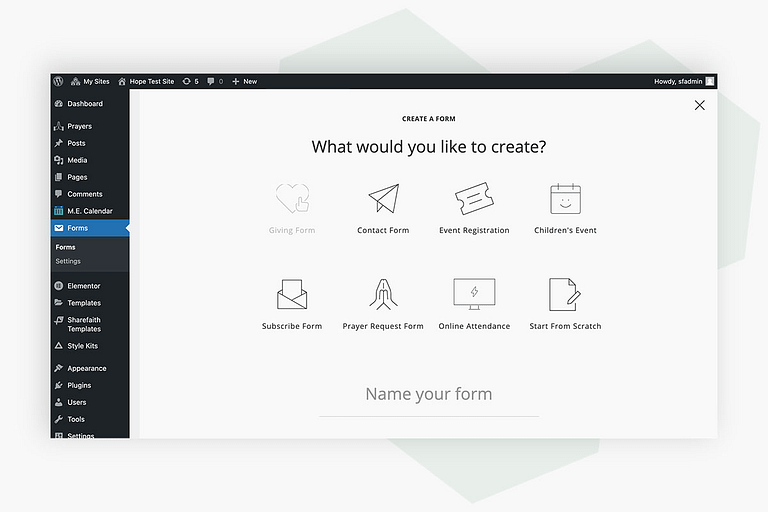Pick the Children's Event calendar icon
The height and width of the screenshot is (512, 768).
pyautogui.click(x=565, y=198)
